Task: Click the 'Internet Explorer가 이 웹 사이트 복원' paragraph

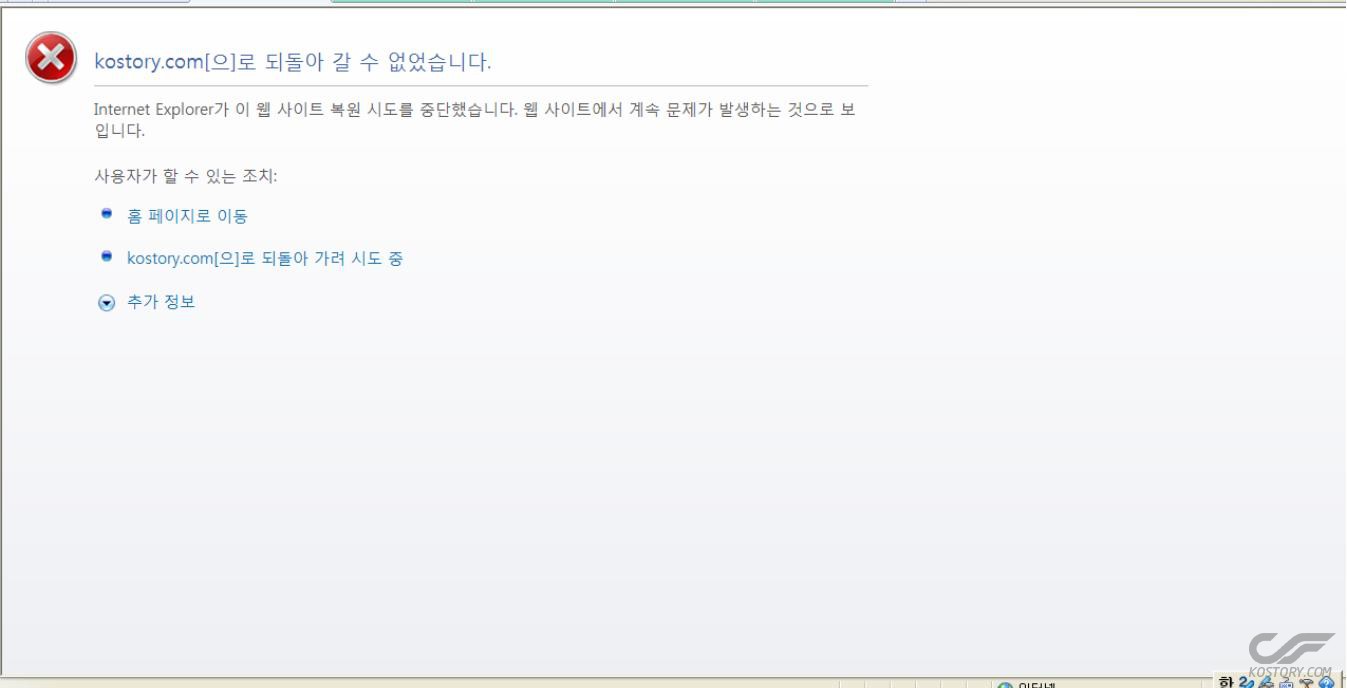Action: coord(475,120)
